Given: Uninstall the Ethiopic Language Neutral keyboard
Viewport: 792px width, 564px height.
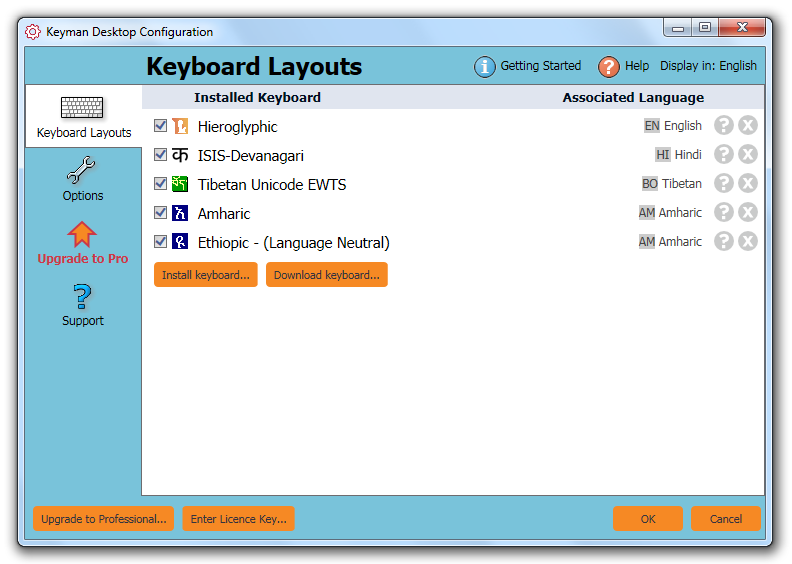Looking at the screenshot, I should 748,241.
